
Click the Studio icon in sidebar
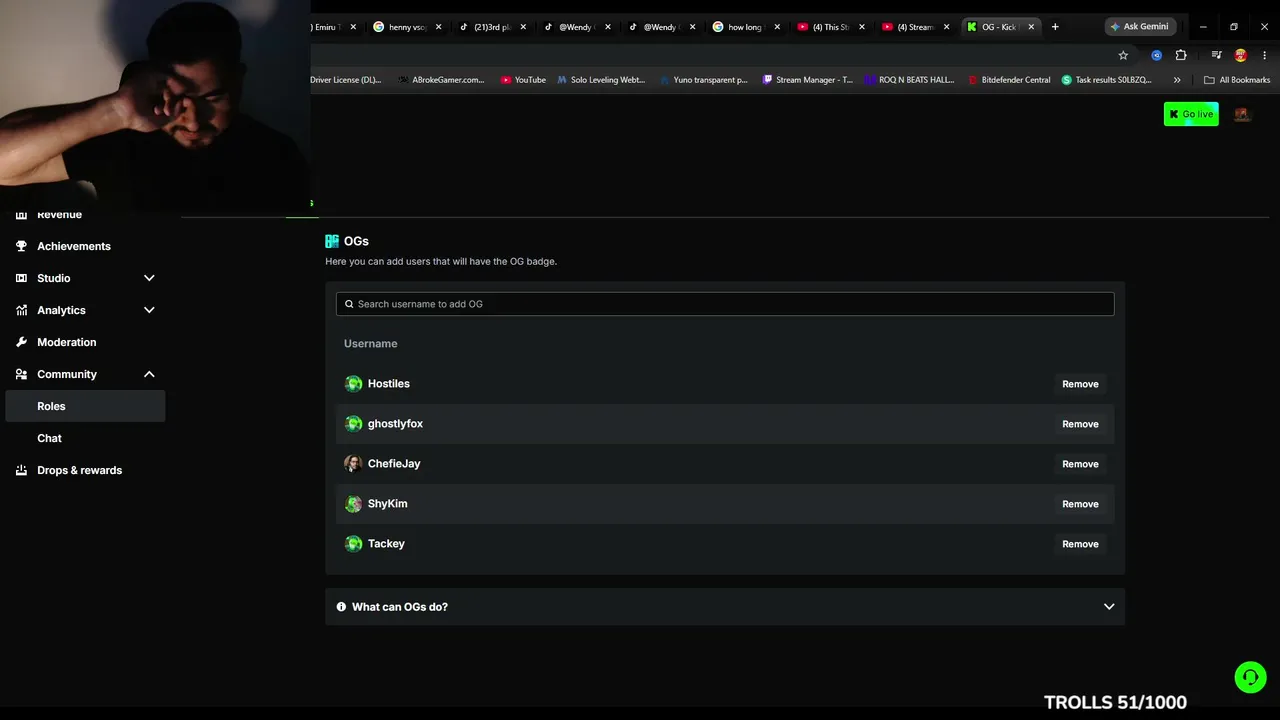(22, 278)
